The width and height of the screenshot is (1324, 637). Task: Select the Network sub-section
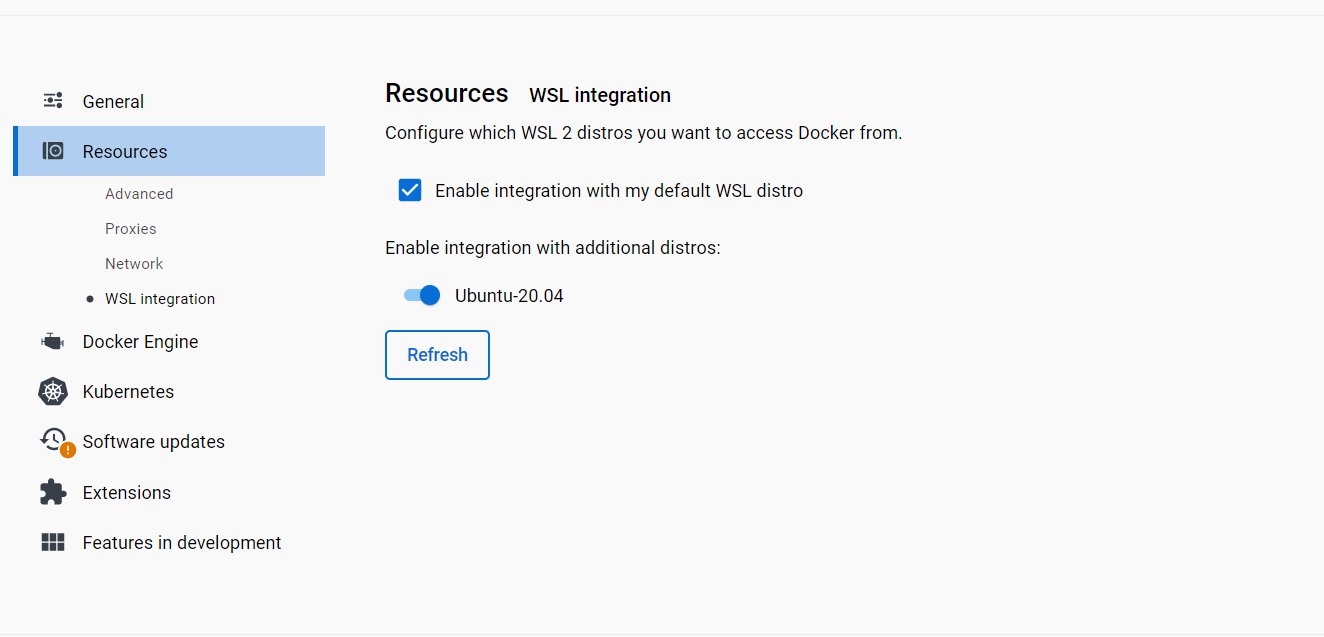134,264
